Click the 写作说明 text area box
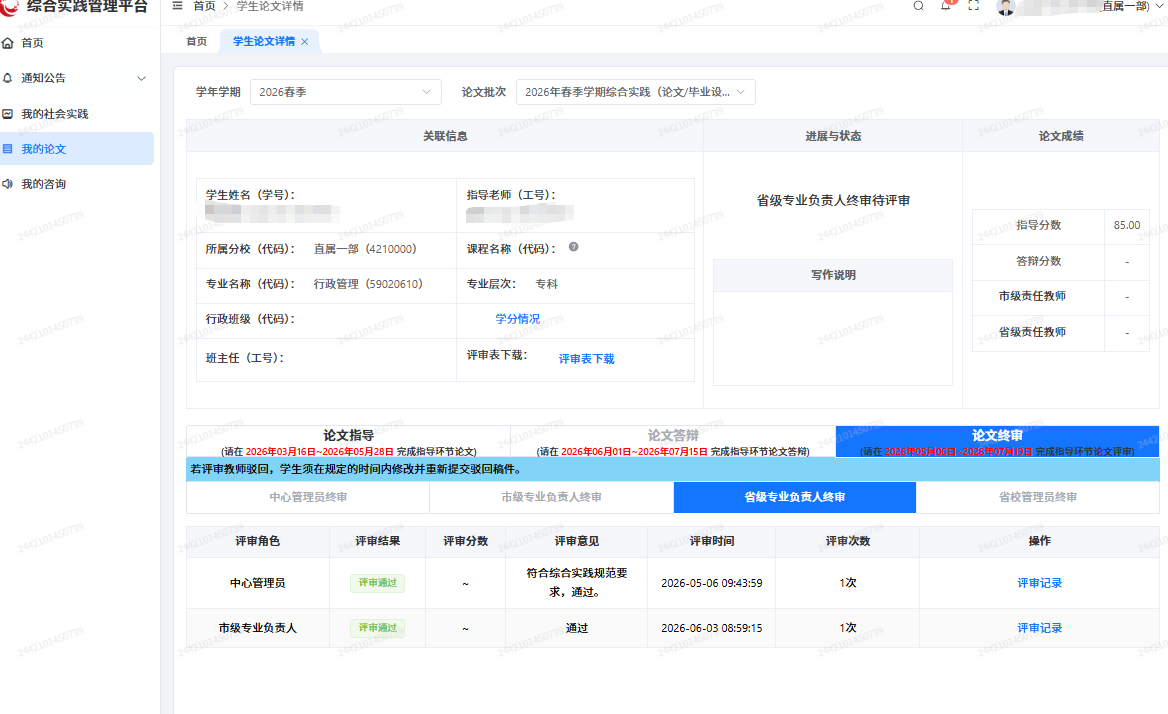This screenshot has width=1168, height=714. pyautogui.click(x=833, y=338)
